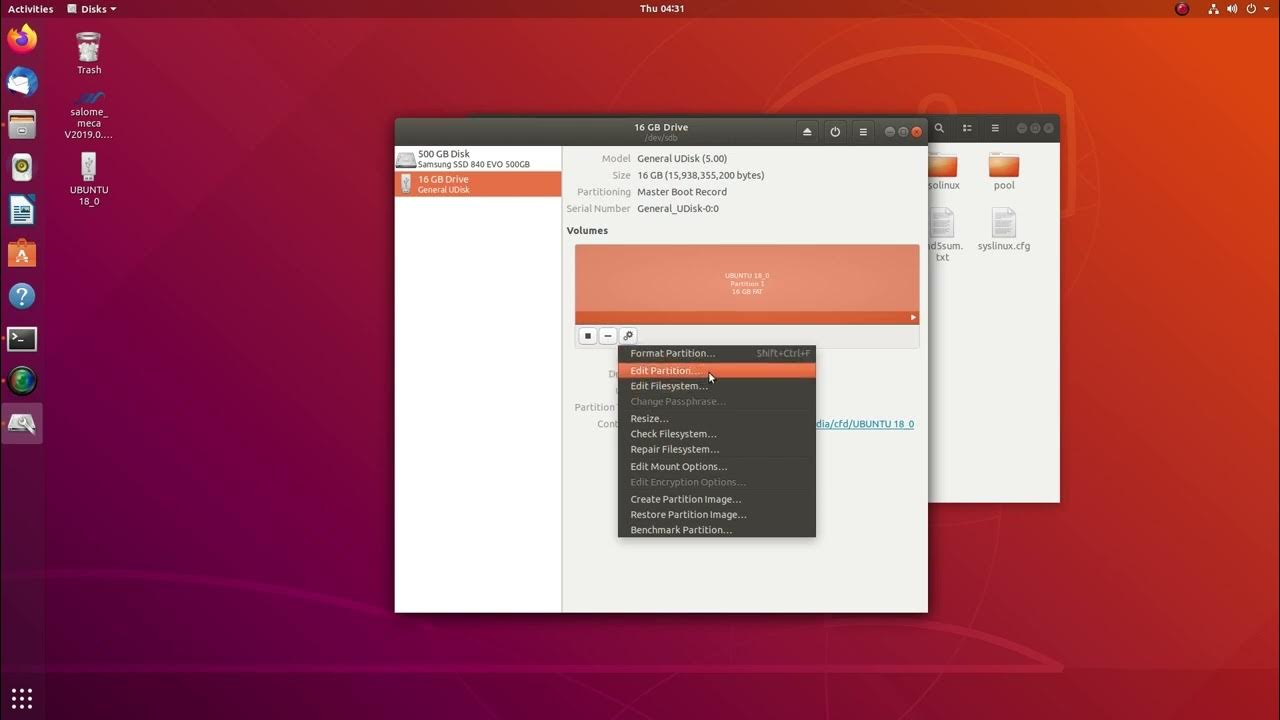Choose Check Filesystem... from the menu
Screen dimensions: 1280x720
(x=717, y=434)
